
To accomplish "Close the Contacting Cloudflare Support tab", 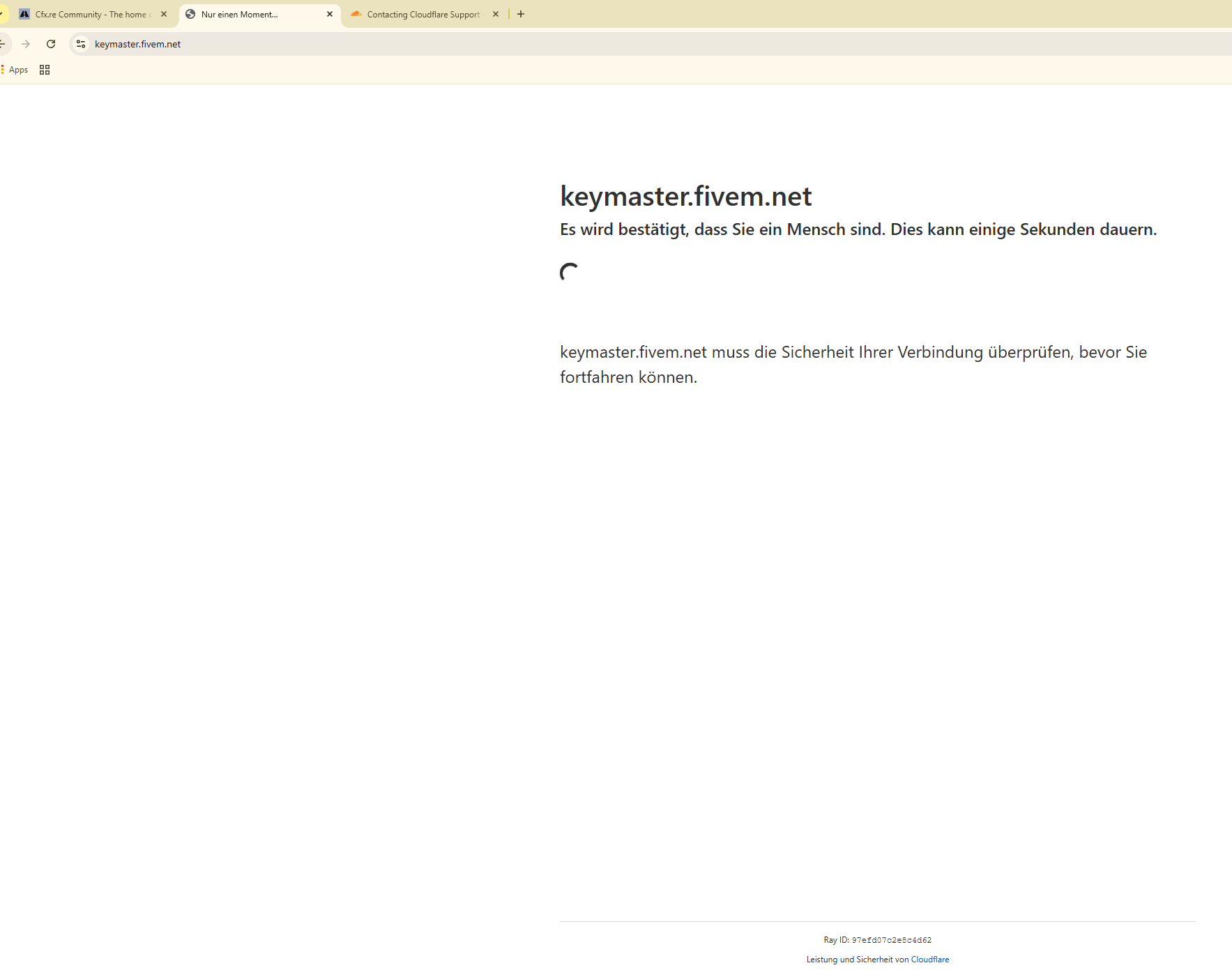I will click(x=496, y=14).
